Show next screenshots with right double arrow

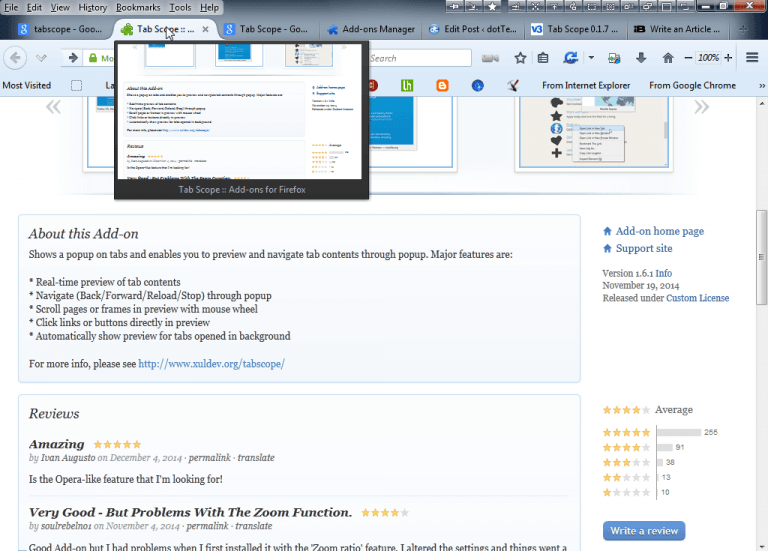tap(701, 107)
